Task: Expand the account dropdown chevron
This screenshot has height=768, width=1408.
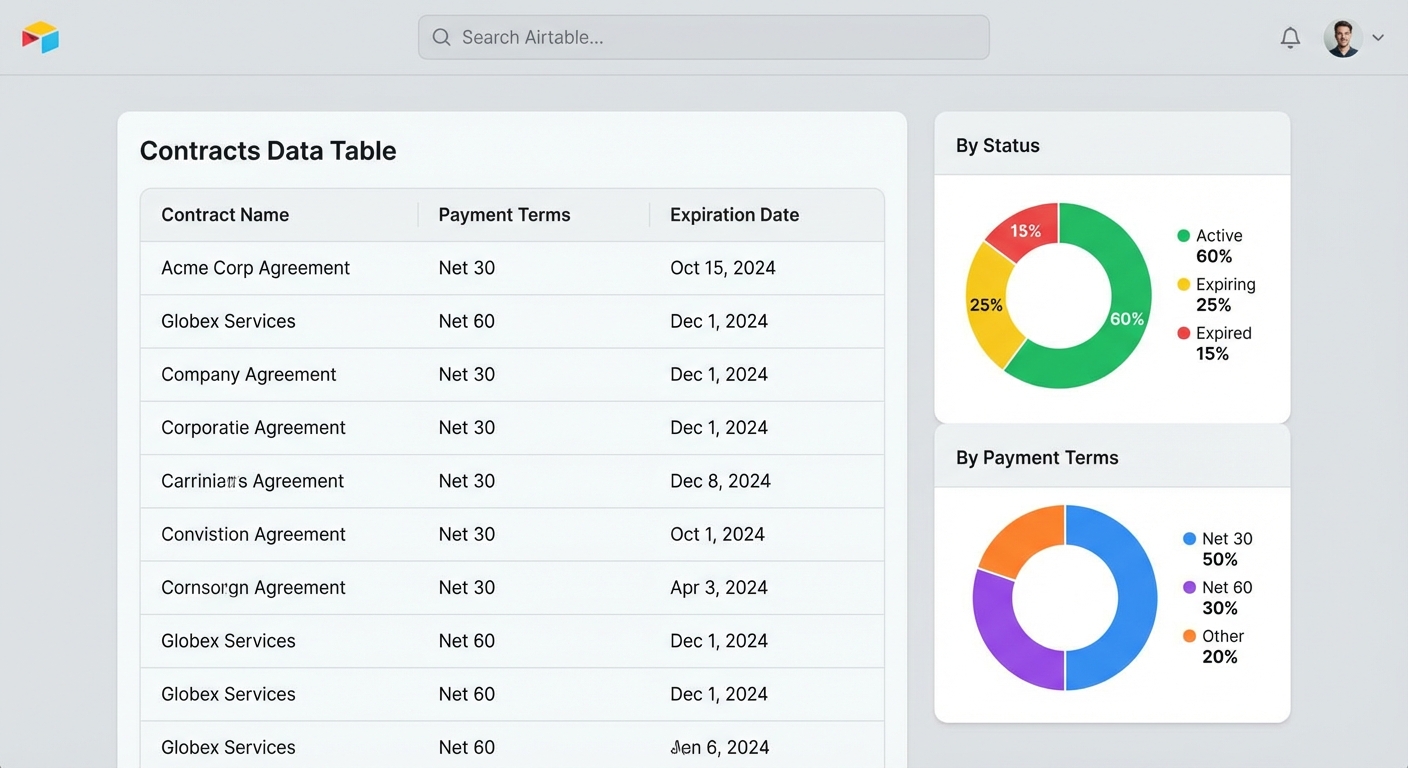Action: pyautogui.click(x=1378, y=38)
